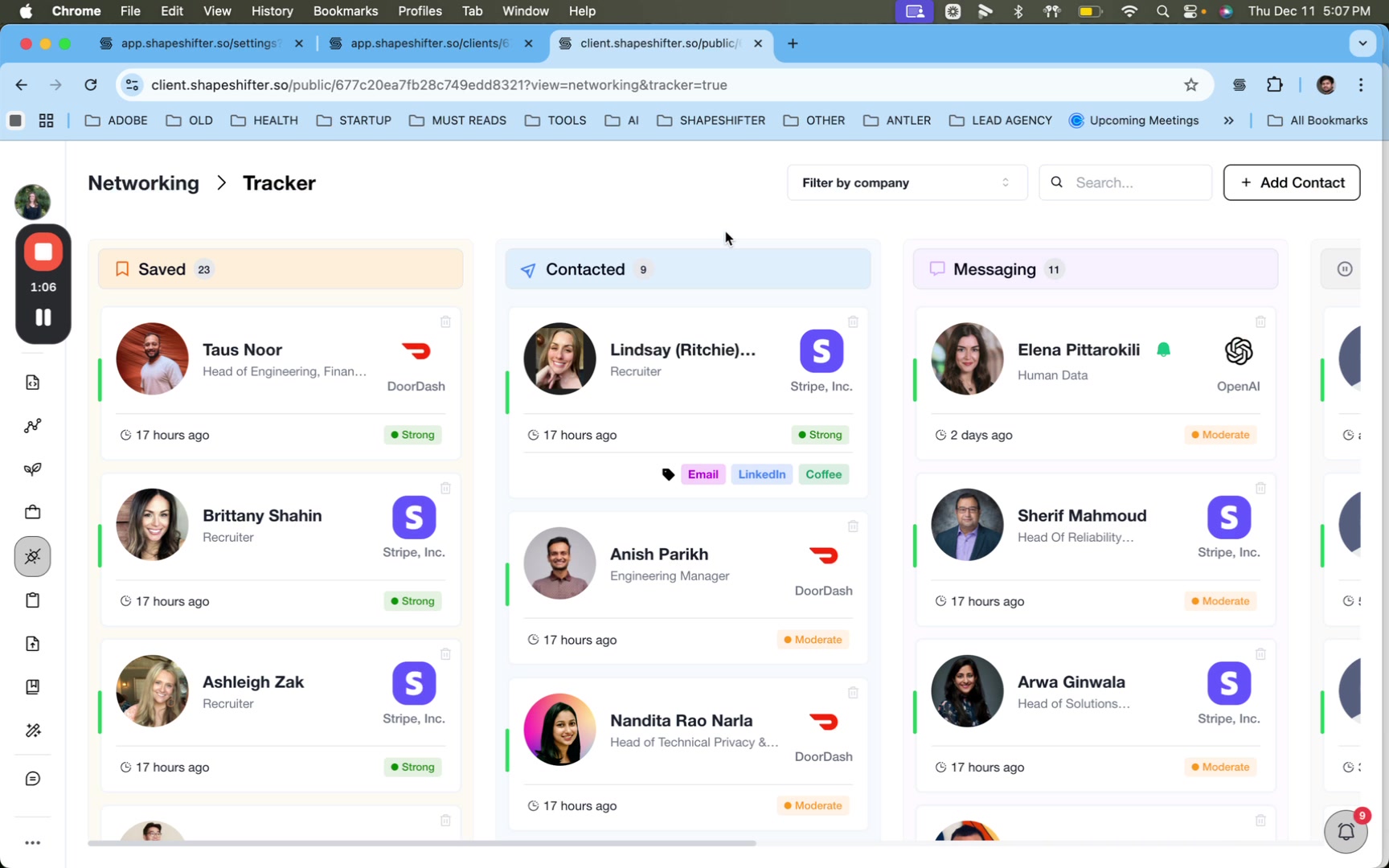Click the green bell on Elena Pittarokili's card
1389x868 pixels.
(x=1164, y=349)
